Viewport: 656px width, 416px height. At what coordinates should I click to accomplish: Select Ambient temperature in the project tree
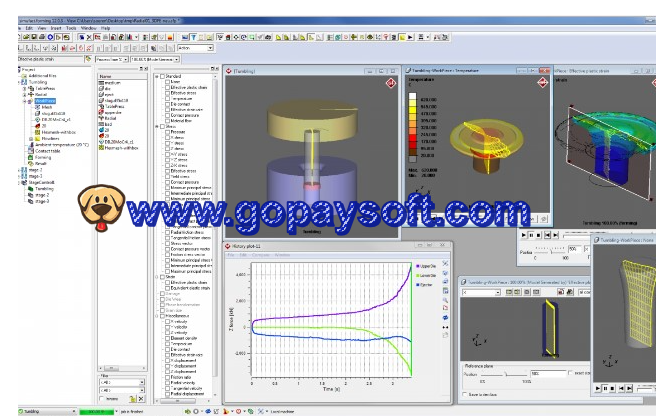coord(62,145)
